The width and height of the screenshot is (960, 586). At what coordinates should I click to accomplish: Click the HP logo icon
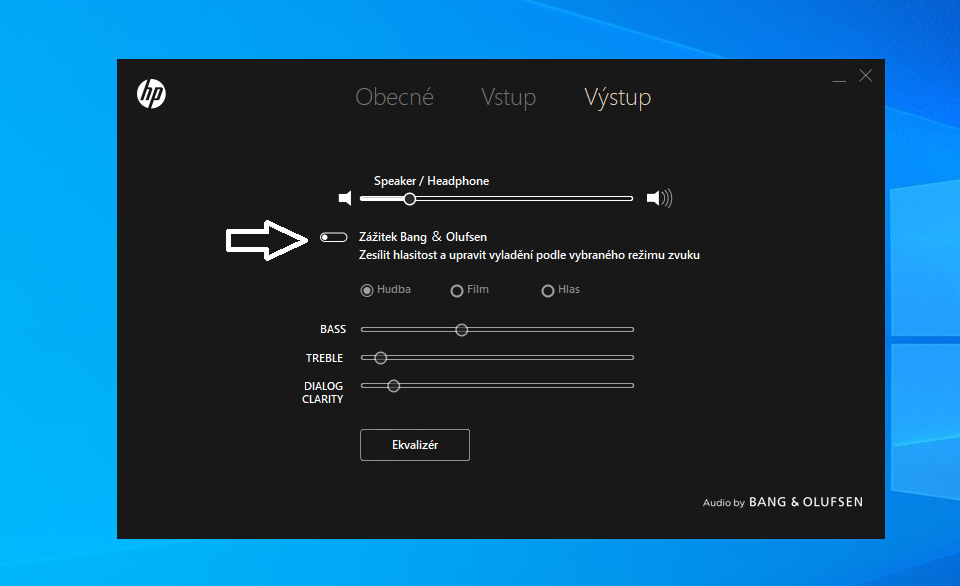pyautogui.click(x=151, y=94)
